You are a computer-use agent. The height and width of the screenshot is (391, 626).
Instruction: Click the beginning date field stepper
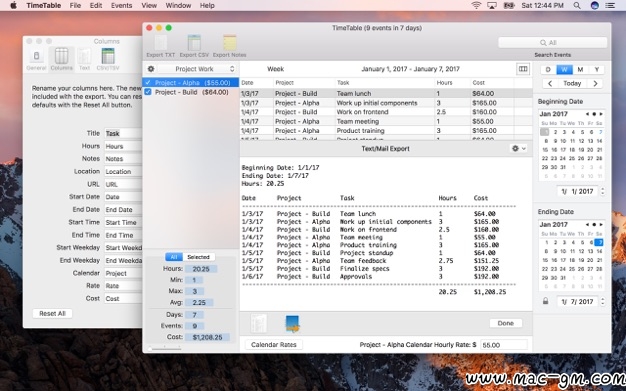click(602, 191)
